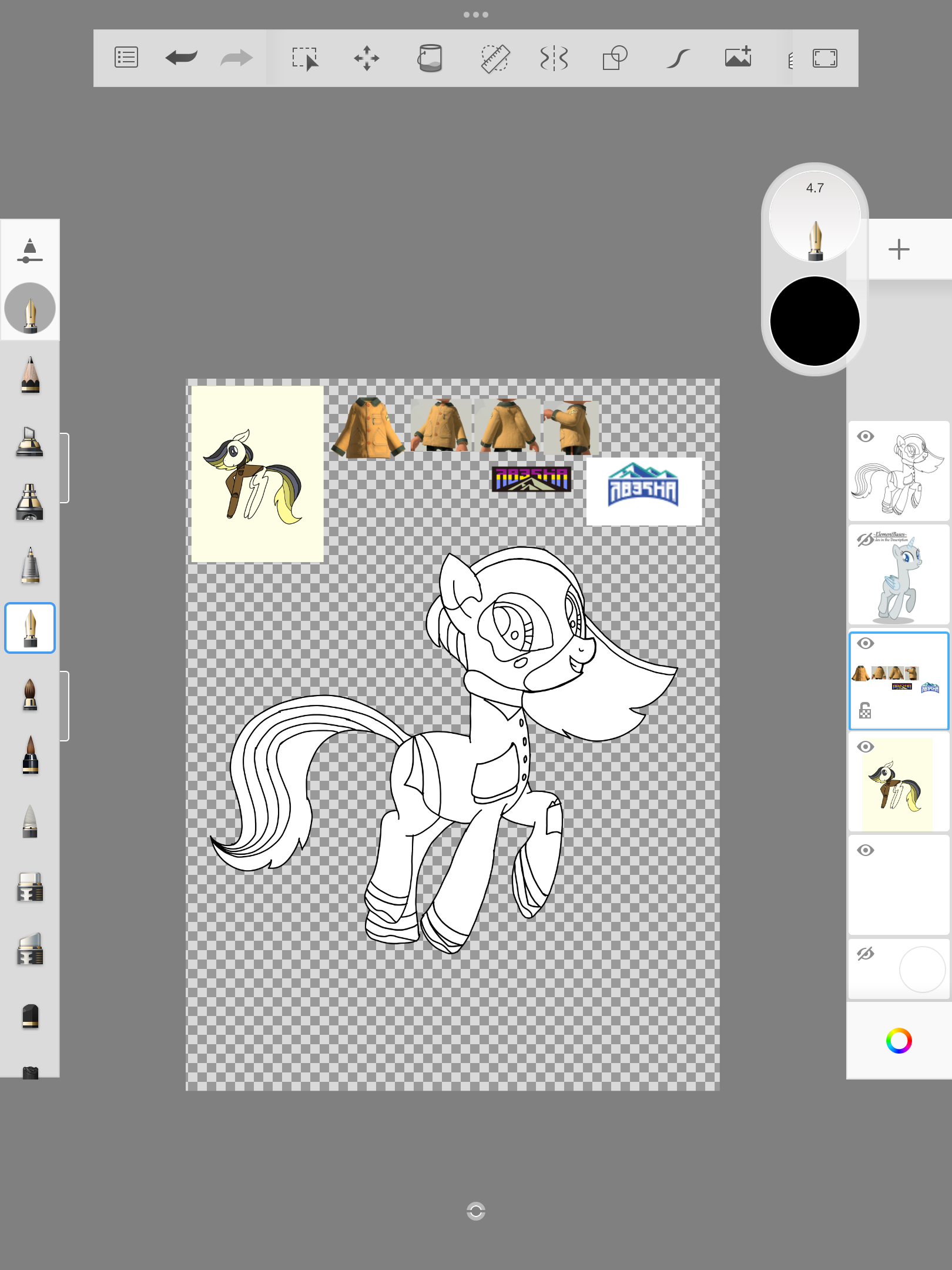Import an image with the add-image icon

tap(739, 57)
